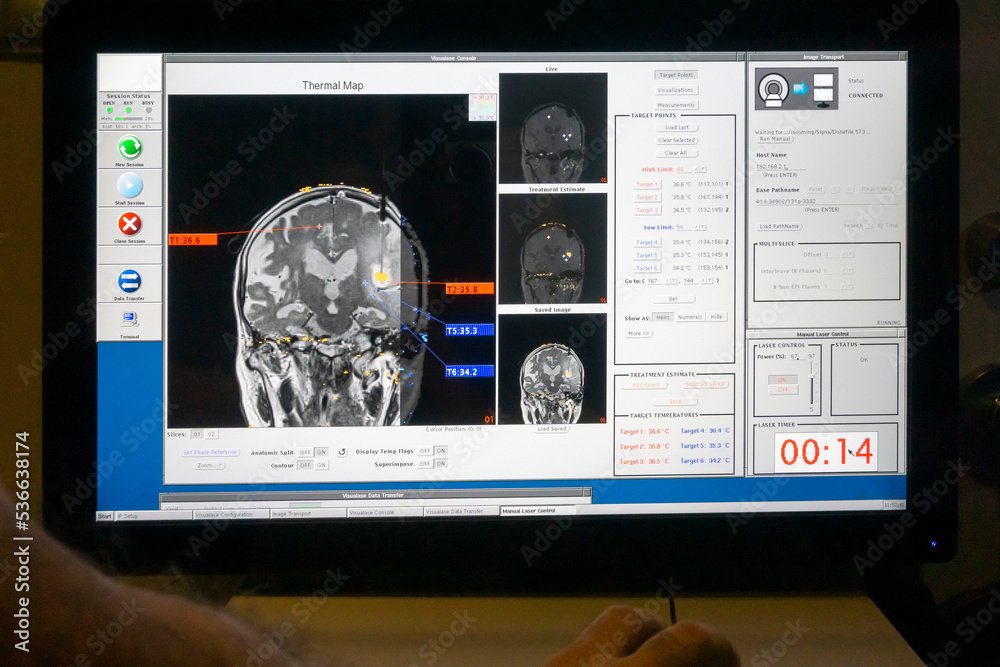Screen dimensions: 1000x667
Task: Turn the laser OFF
Action: (783, 390)
